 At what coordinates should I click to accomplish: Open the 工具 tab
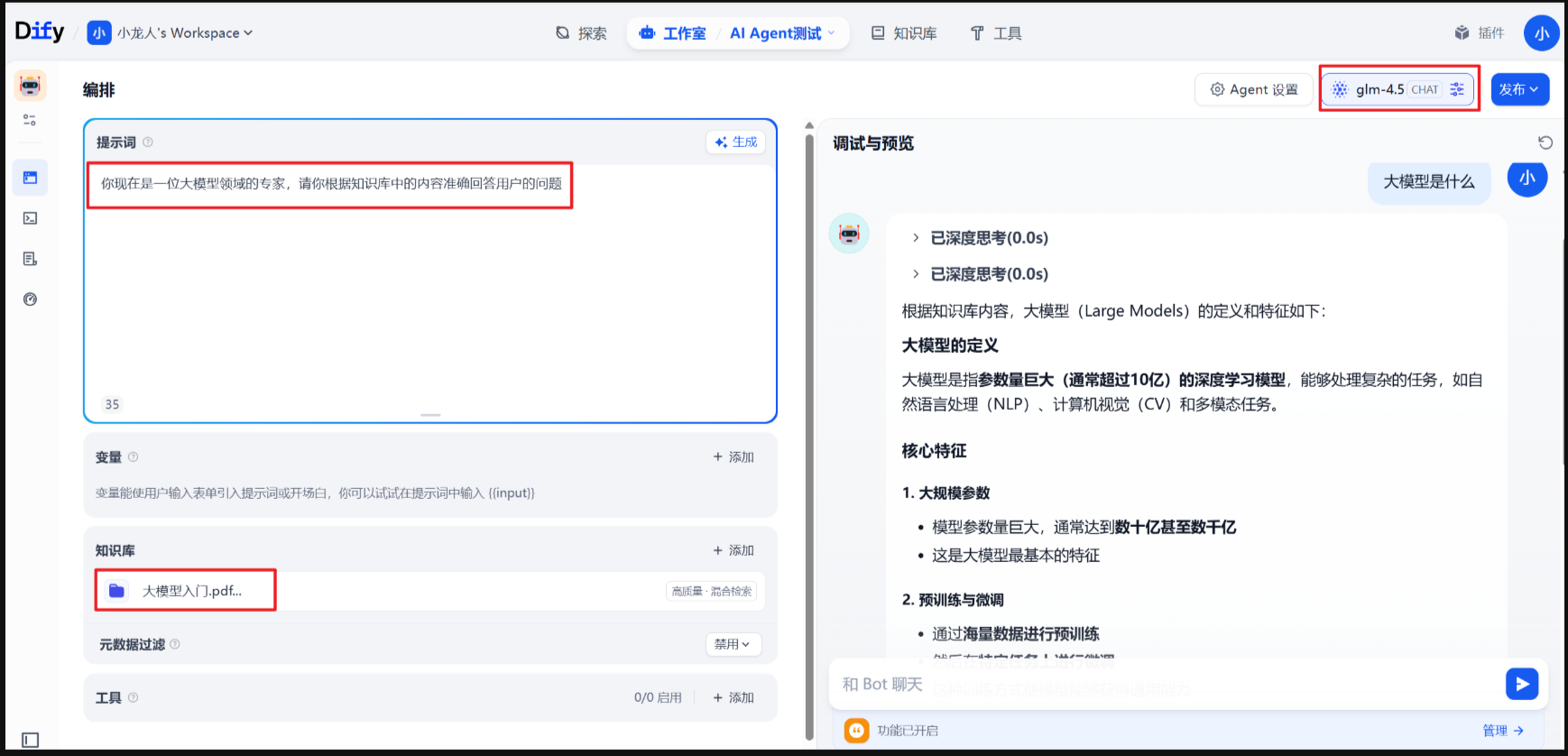(x=996, y=33)
